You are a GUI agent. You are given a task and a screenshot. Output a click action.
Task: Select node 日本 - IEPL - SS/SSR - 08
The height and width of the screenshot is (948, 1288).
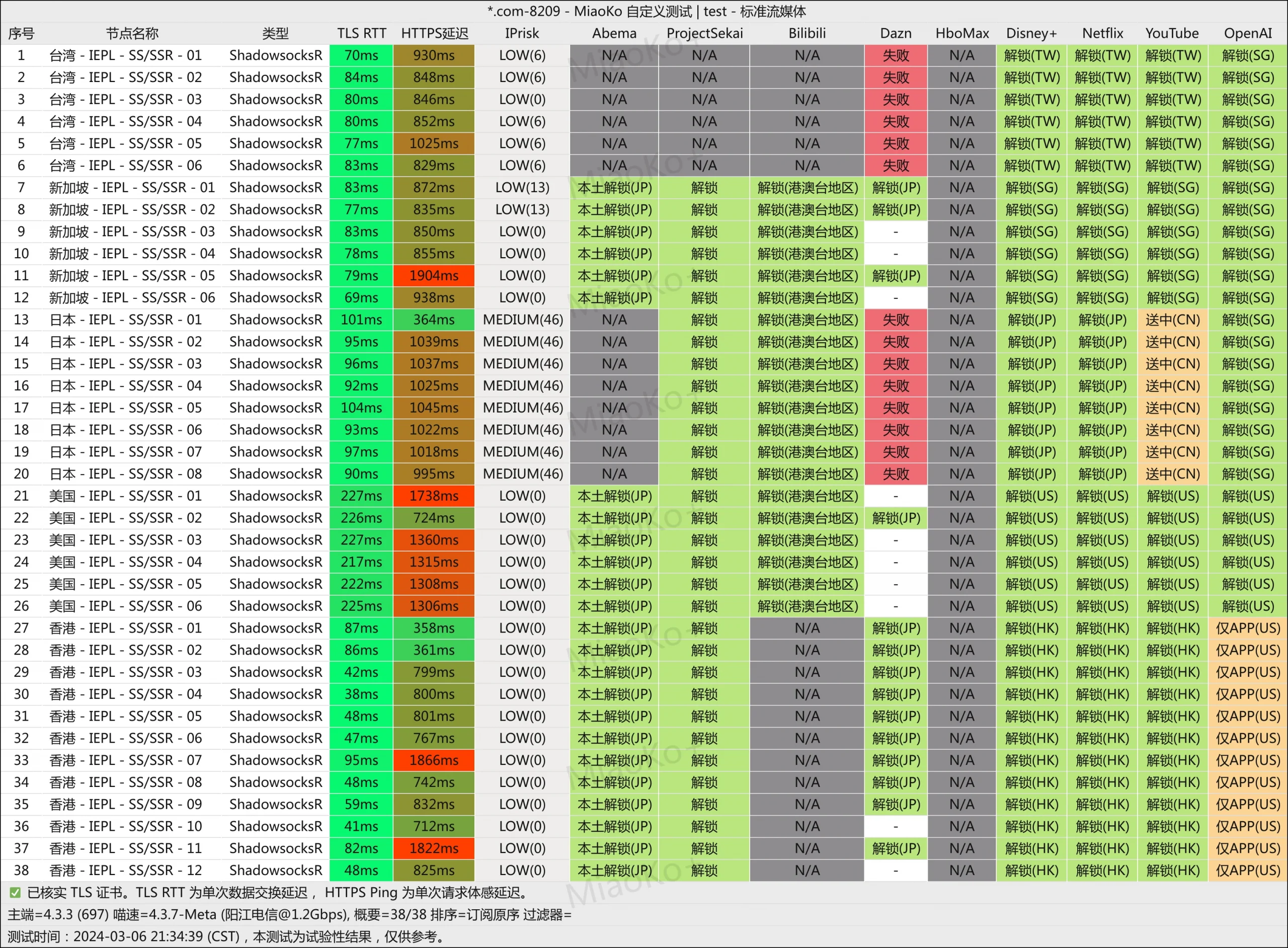click(126, 473)
